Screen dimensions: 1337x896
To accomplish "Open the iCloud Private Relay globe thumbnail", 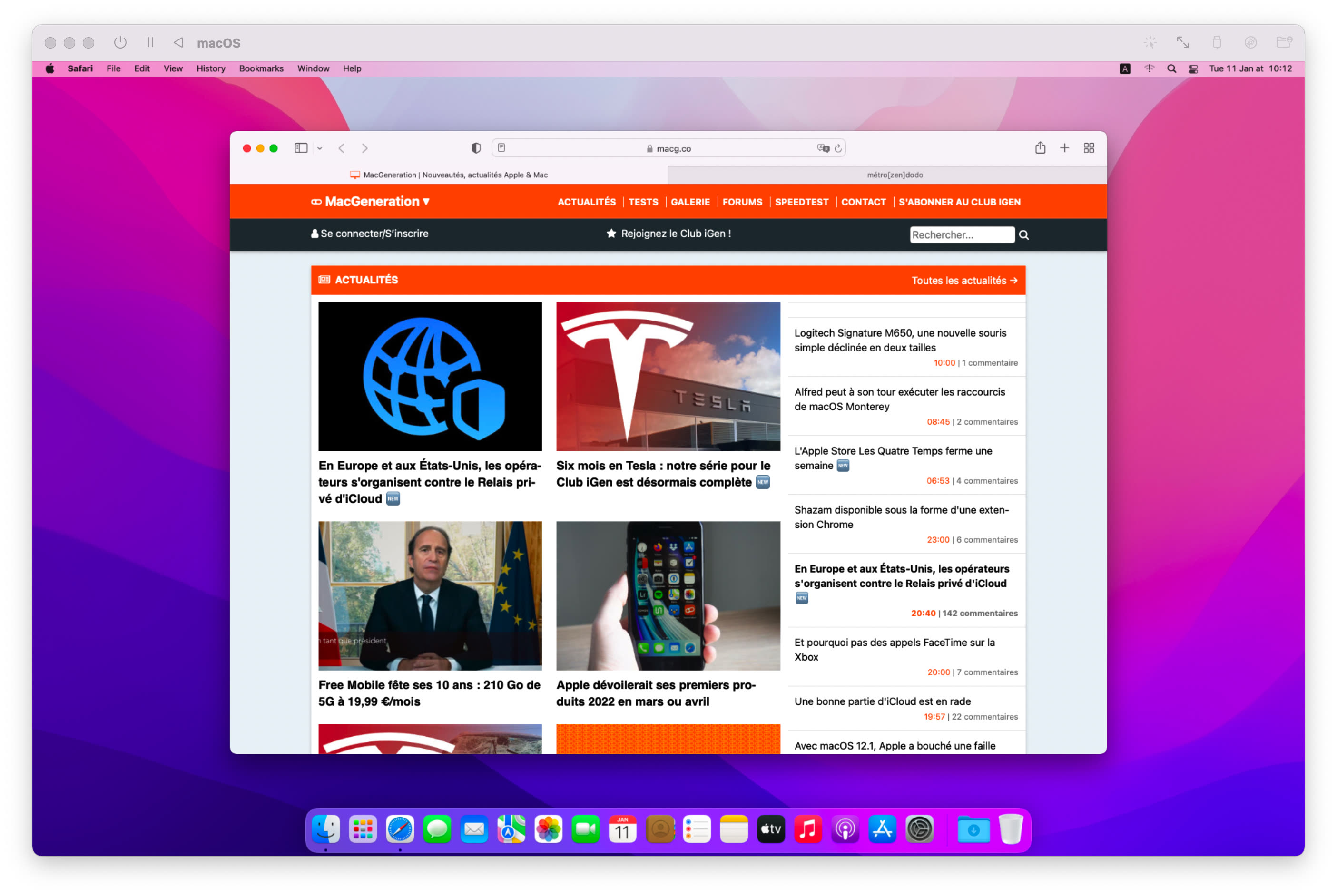I will click(x=430, y=377).
